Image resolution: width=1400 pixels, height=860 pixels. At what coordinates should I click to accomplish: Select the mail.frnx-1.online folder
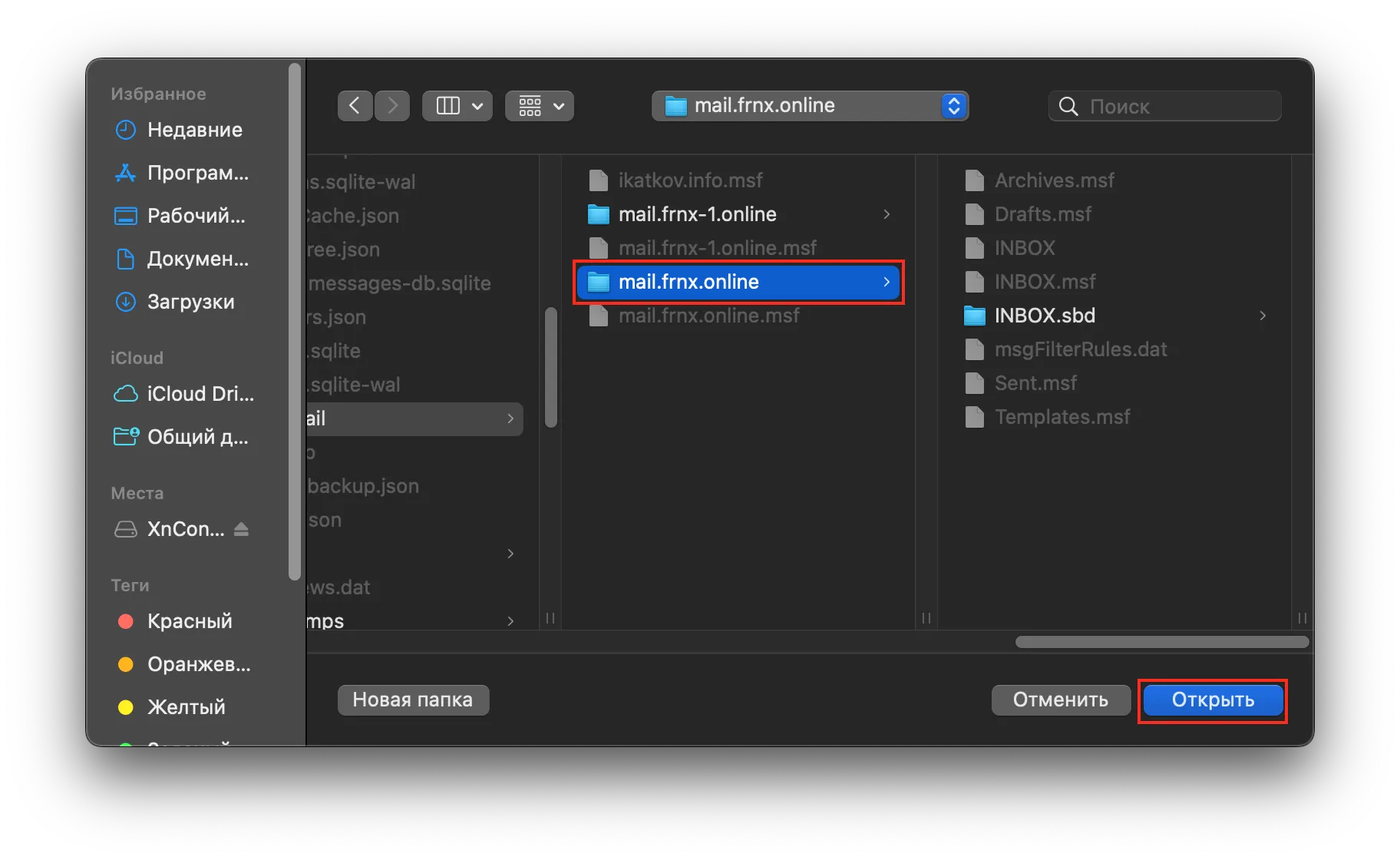pyautogui.click(x=697, y=214)
